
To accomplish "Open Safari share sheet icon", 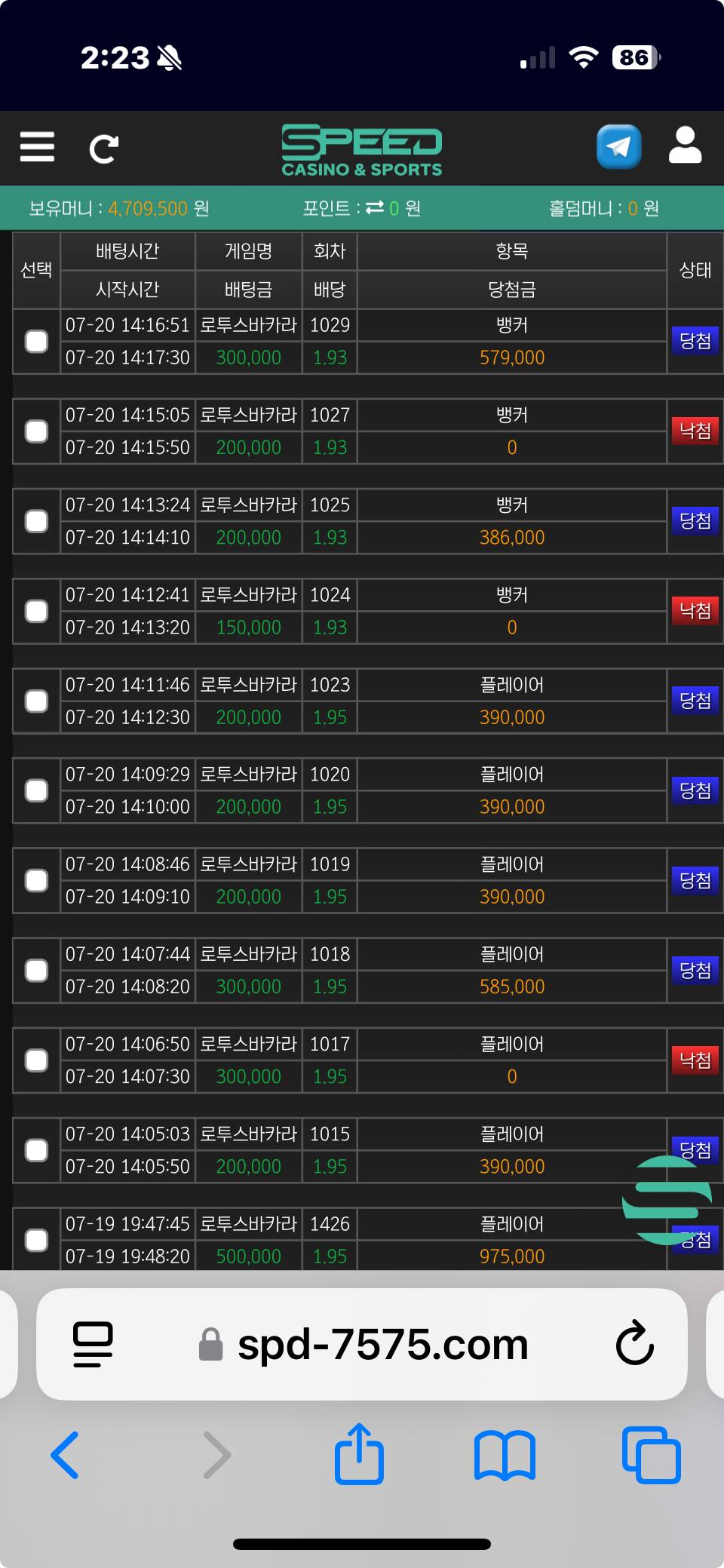I will 359,1453.
